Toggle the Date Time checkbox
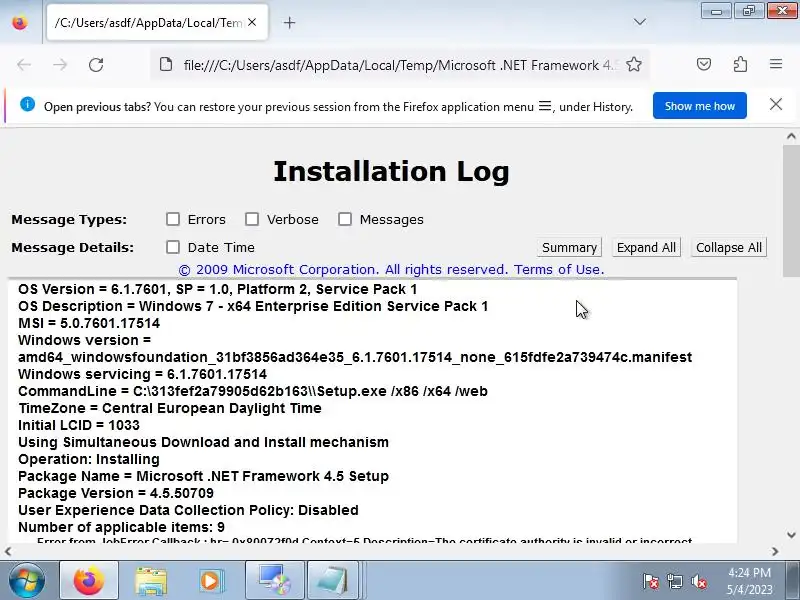The image size is (800, 600). click(x=173, y=247)
